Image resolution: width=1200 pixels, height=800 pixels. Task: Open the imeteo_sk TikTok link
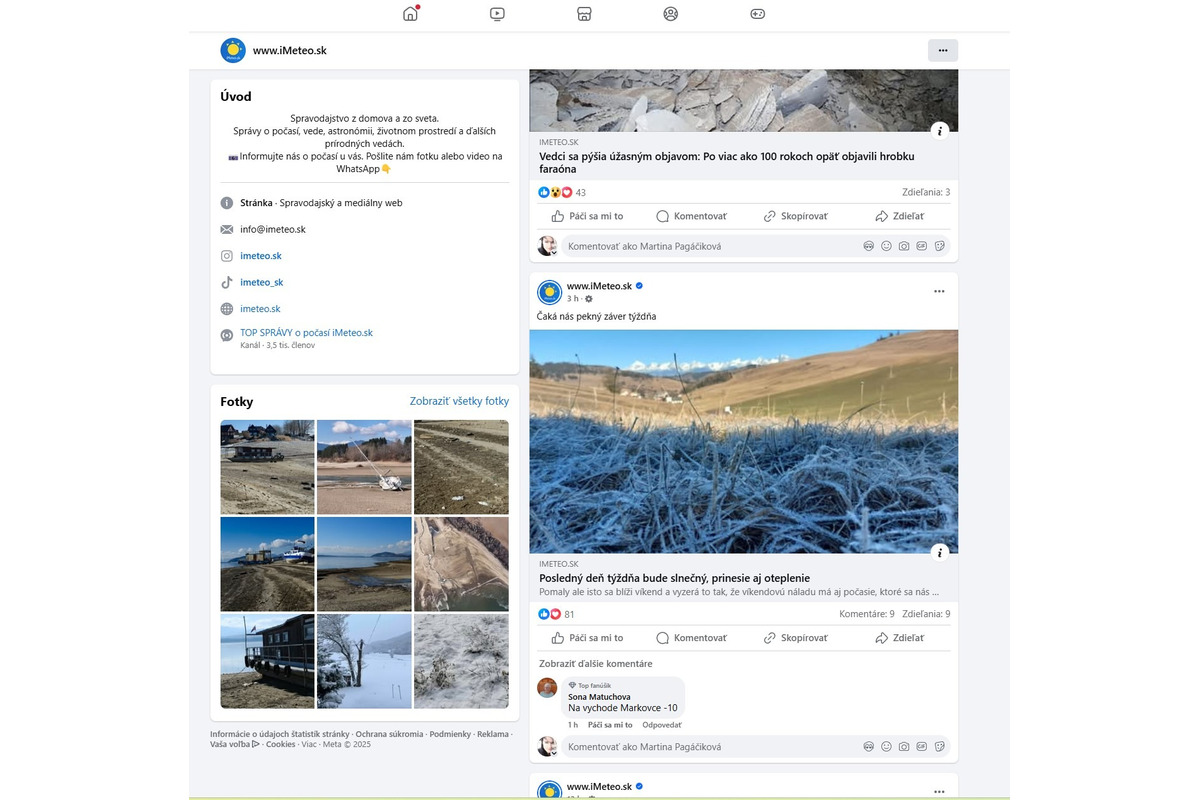tap(262, 282)
